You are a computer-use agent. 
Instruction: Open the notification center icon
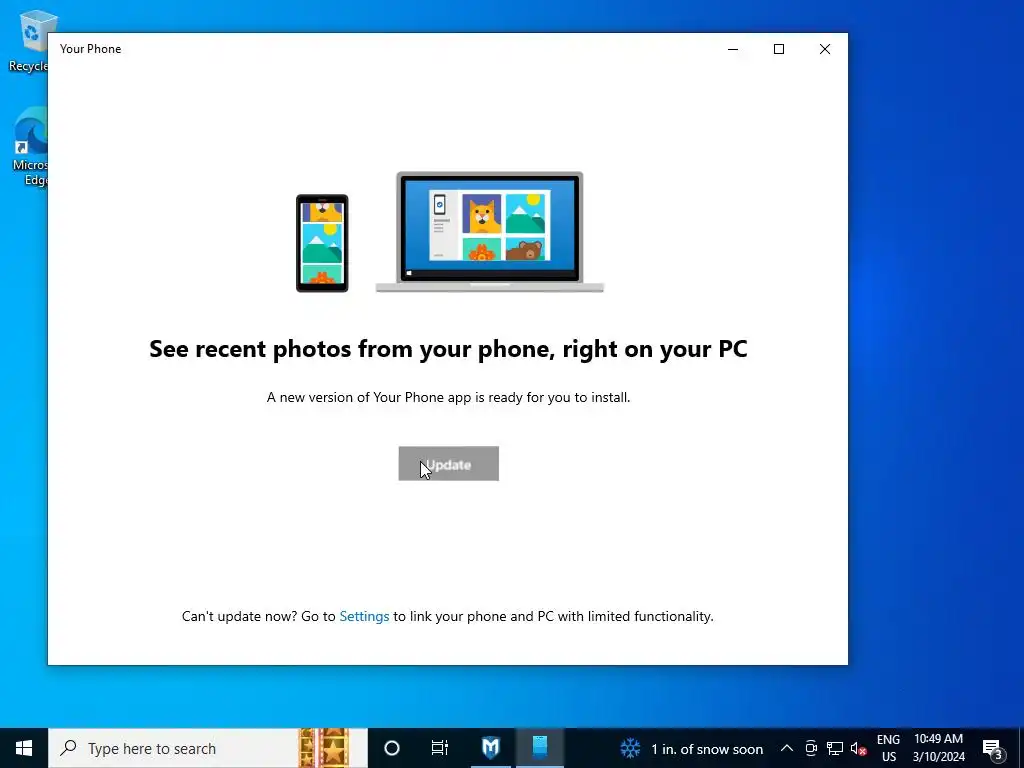[x=993, y=748]
